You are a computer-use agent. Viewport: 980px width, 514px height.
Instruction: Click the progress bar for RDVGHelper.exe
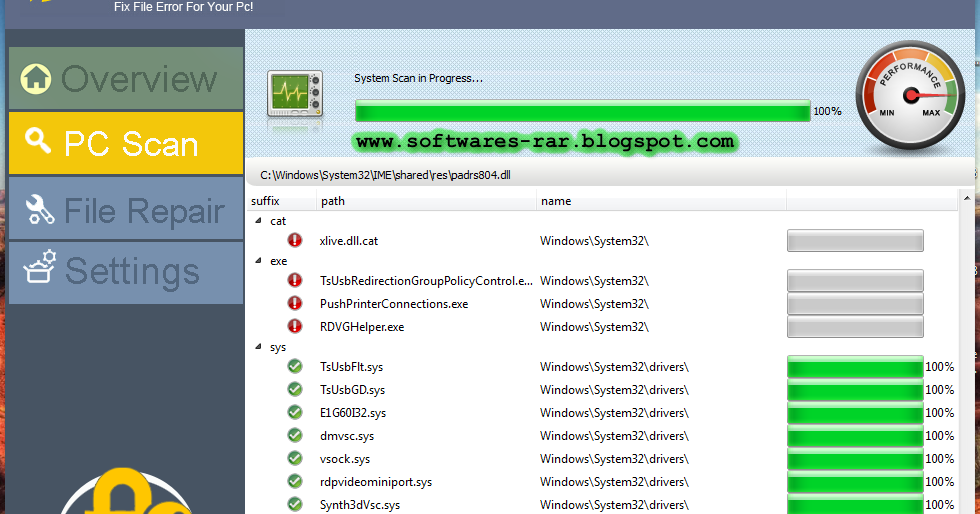pos(855,327)
